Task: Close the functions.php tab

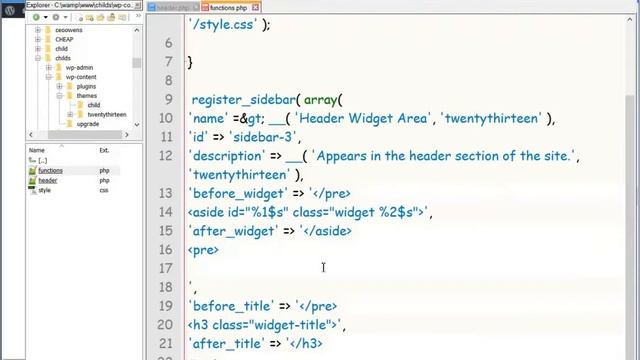Action: [x=255, y=7]
